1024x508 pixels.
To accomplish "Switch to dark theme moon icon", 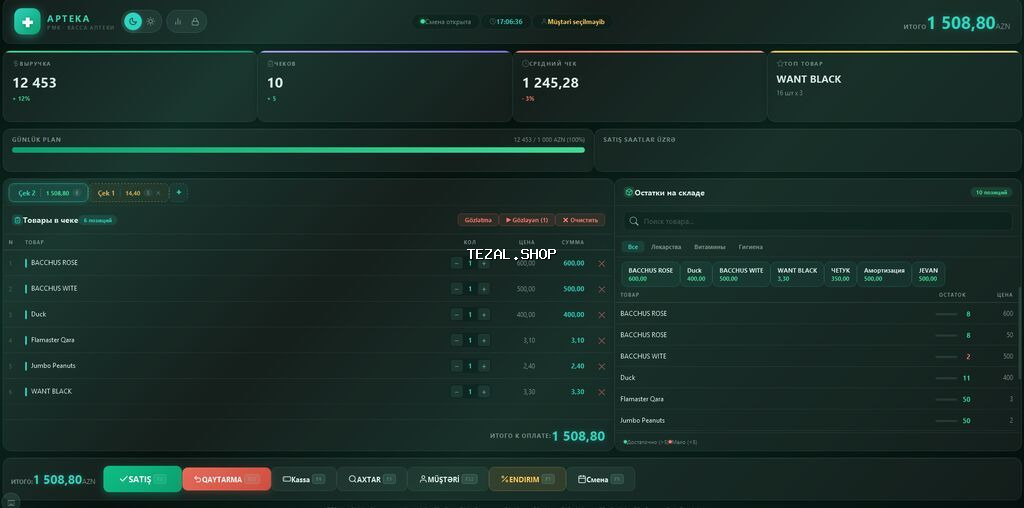I will coord(133,22).
